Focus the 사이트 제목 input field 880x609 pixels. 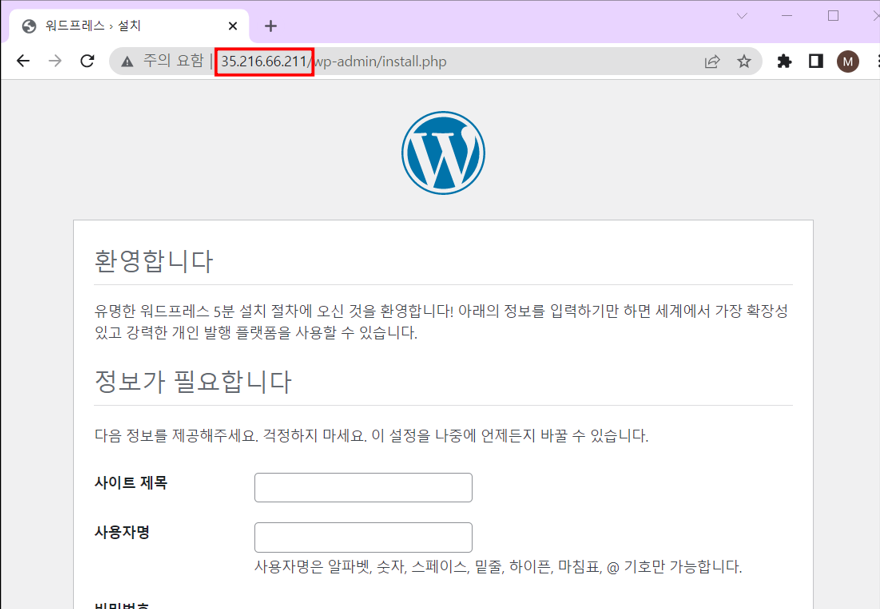(x=363, y=487)
